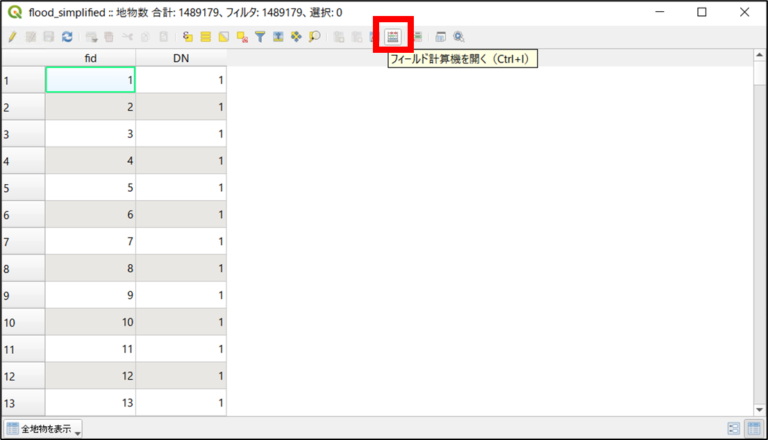
Task: Select row header 10
Action: (23, 322)
